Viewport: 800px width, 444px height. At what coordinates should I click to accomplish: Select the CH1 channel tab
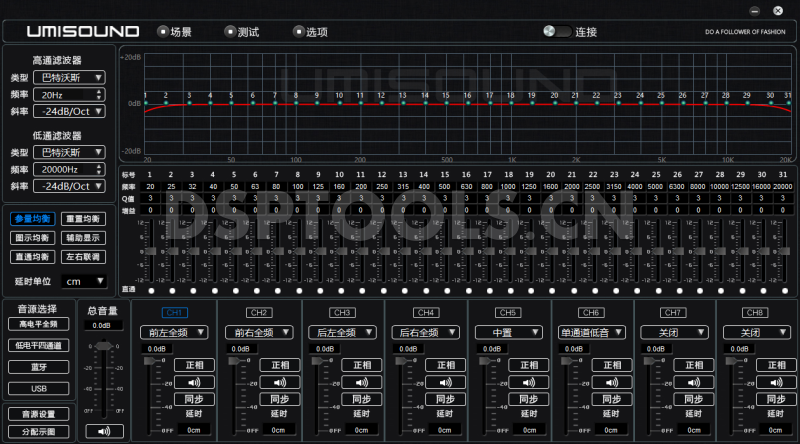[174, 312]
